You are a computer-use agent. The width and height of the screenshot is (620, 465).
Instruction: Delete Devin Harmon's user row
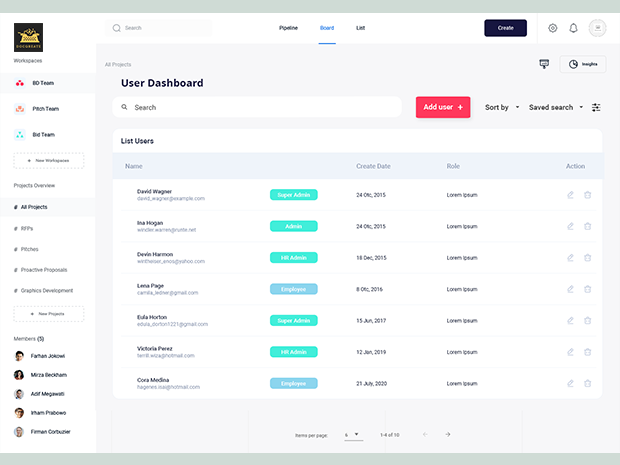point(588,258)
